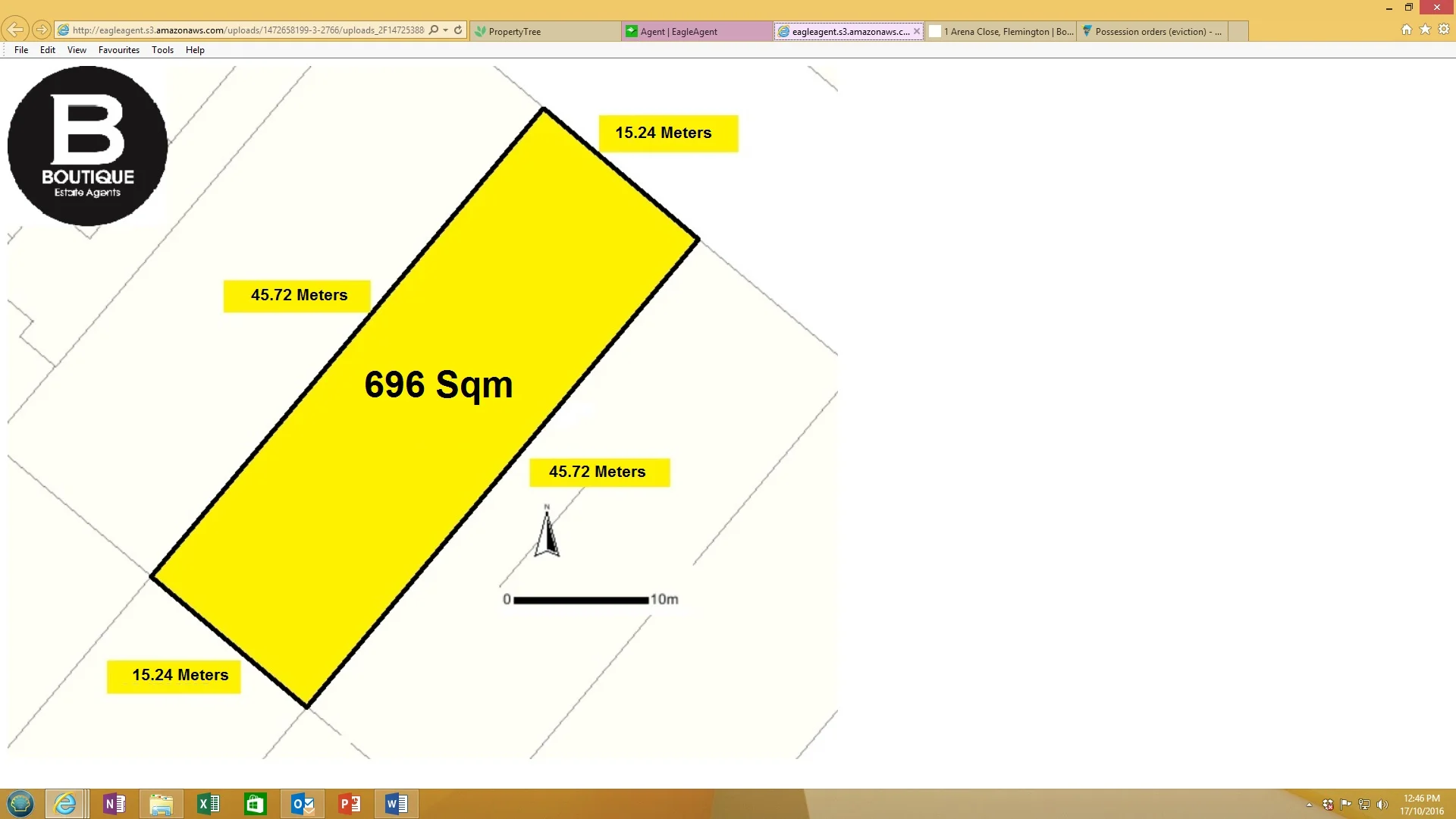Open OneNote from the taskbar
Screen dimensions: 1456x819
point(115,804)
